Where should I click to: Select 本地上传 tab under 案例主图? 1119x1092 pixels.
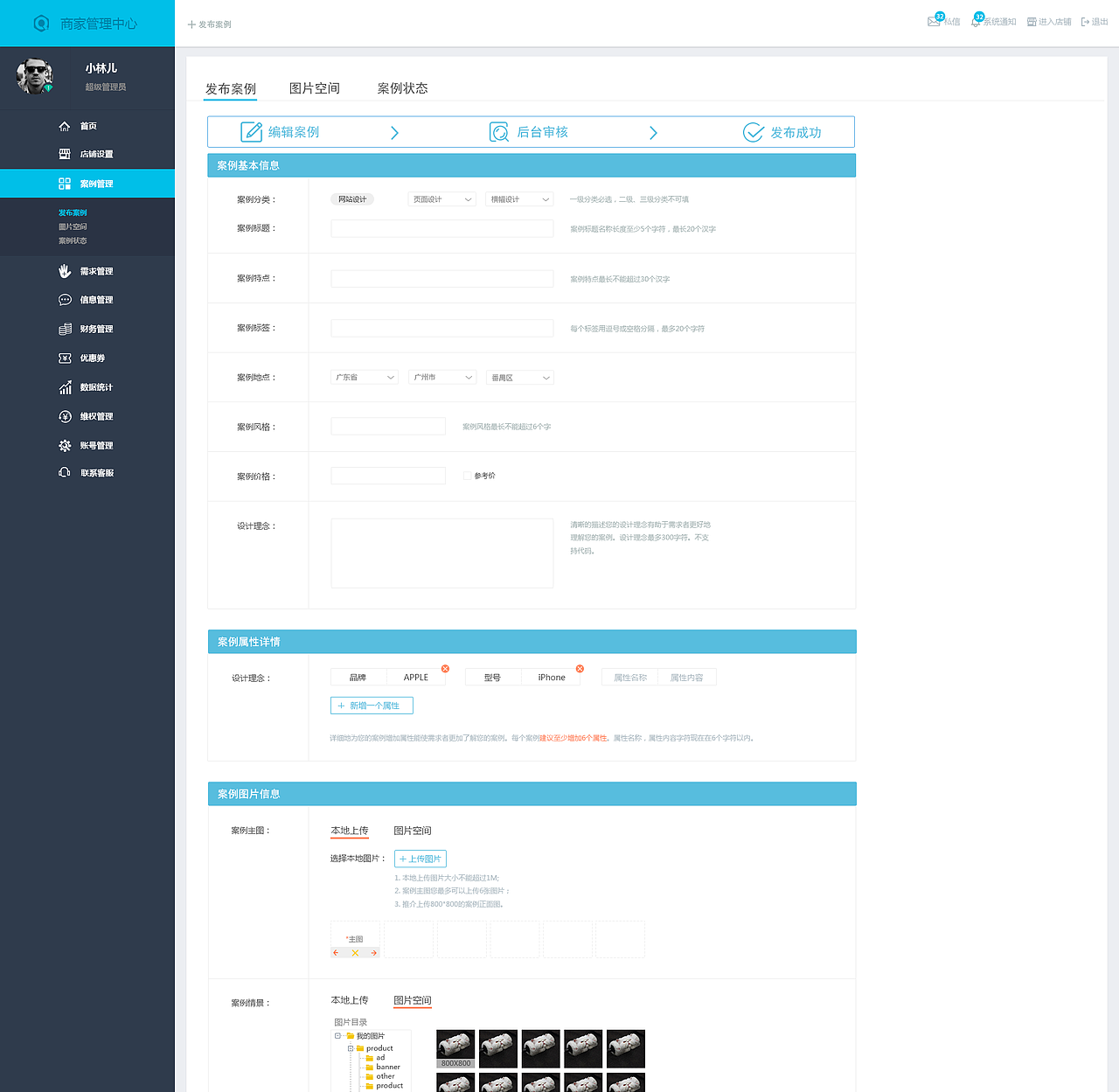[x=350, y=831]
